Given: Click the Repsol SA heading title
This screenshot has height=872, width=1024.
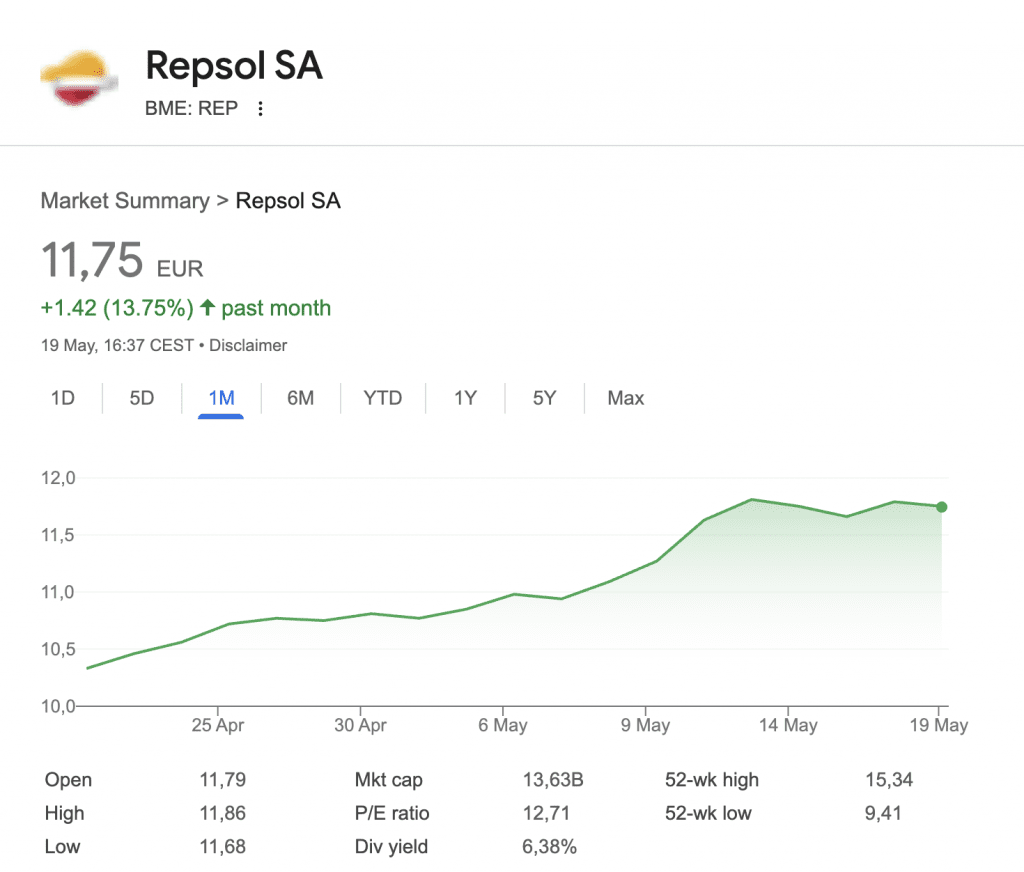Looking at the screenshot, I should click(x=234, y=68).
